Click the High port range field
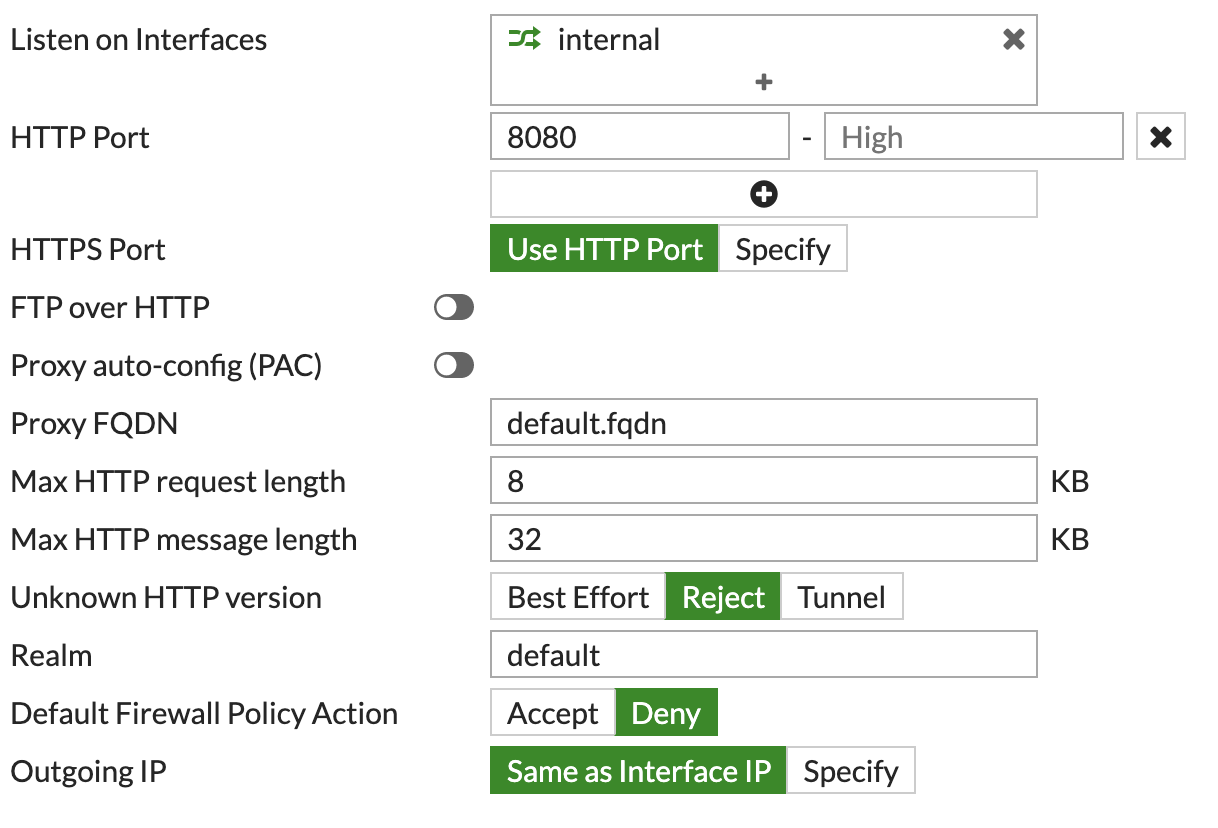Viewport: 1218px width, 828px height. [x=973, y=136]
